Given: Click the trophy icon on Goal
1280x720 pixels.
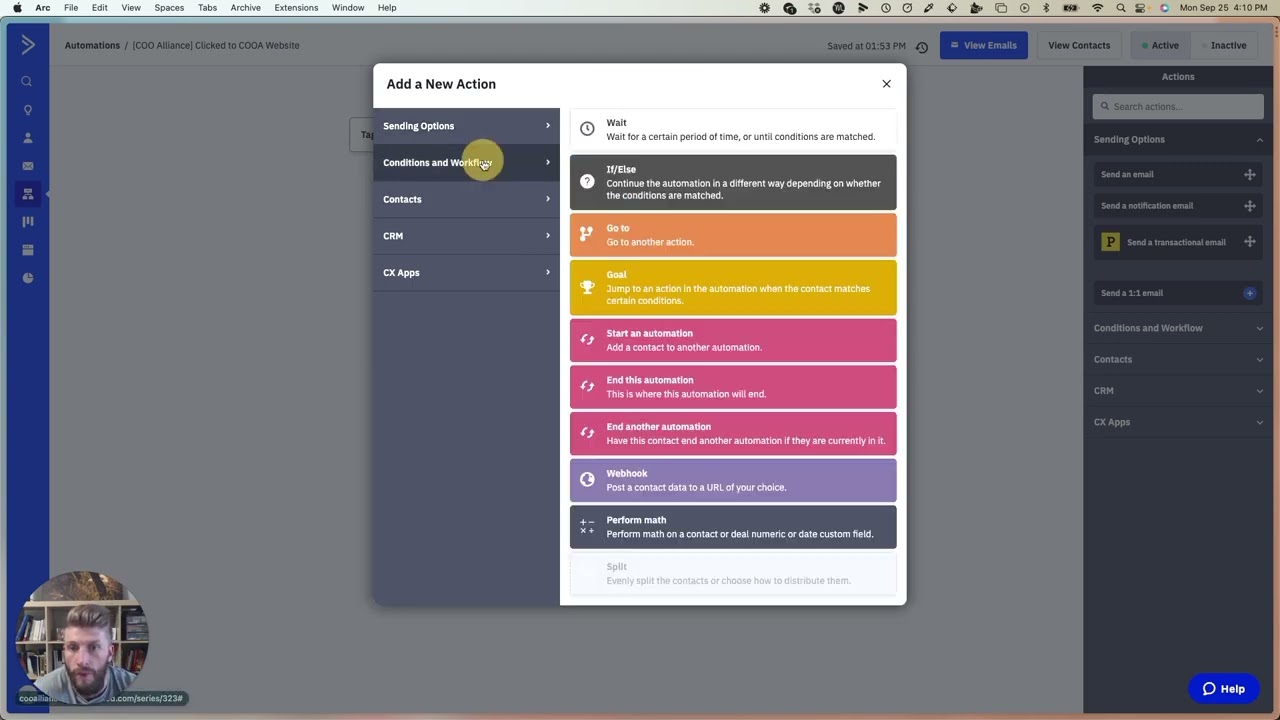Looking at the screenshot, I should [587, 287].
